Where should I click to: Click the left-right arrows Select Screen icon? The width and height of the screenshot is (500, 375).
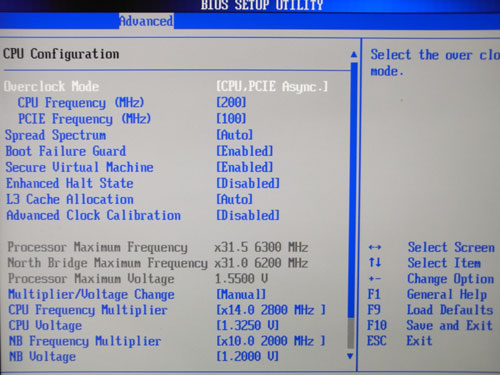375,248
